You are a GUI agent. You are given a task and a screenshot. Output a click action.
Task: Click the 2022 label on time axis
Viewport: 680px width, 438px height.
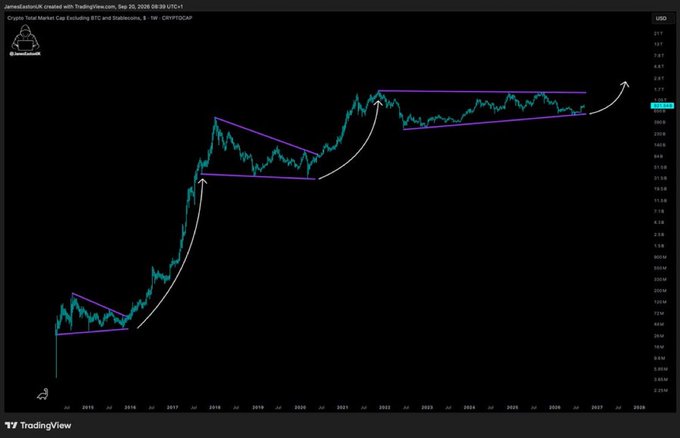click(x=385, y=408)
